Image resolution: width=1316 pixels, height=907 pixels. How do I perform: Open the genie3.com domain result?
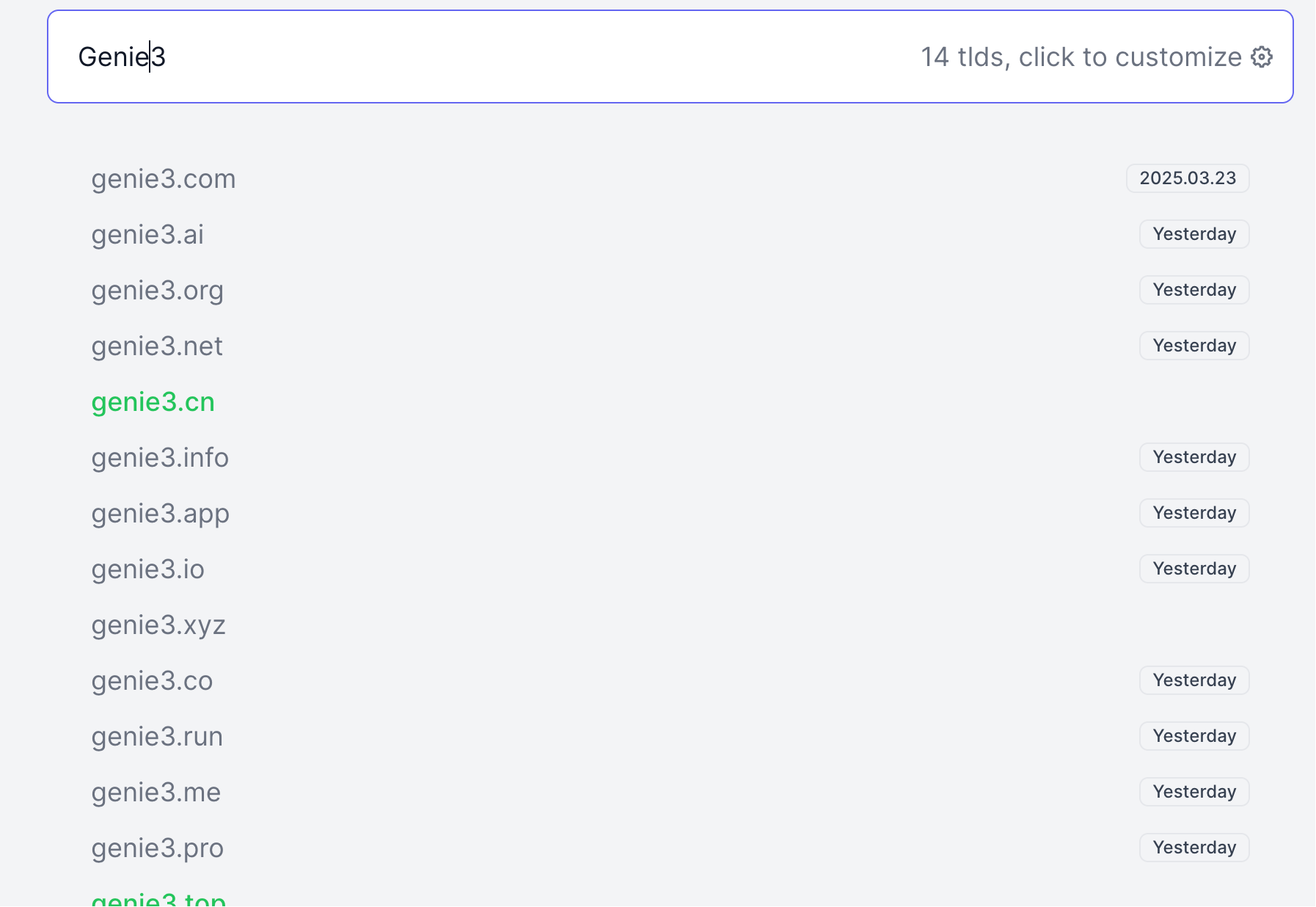coord(164,179)
